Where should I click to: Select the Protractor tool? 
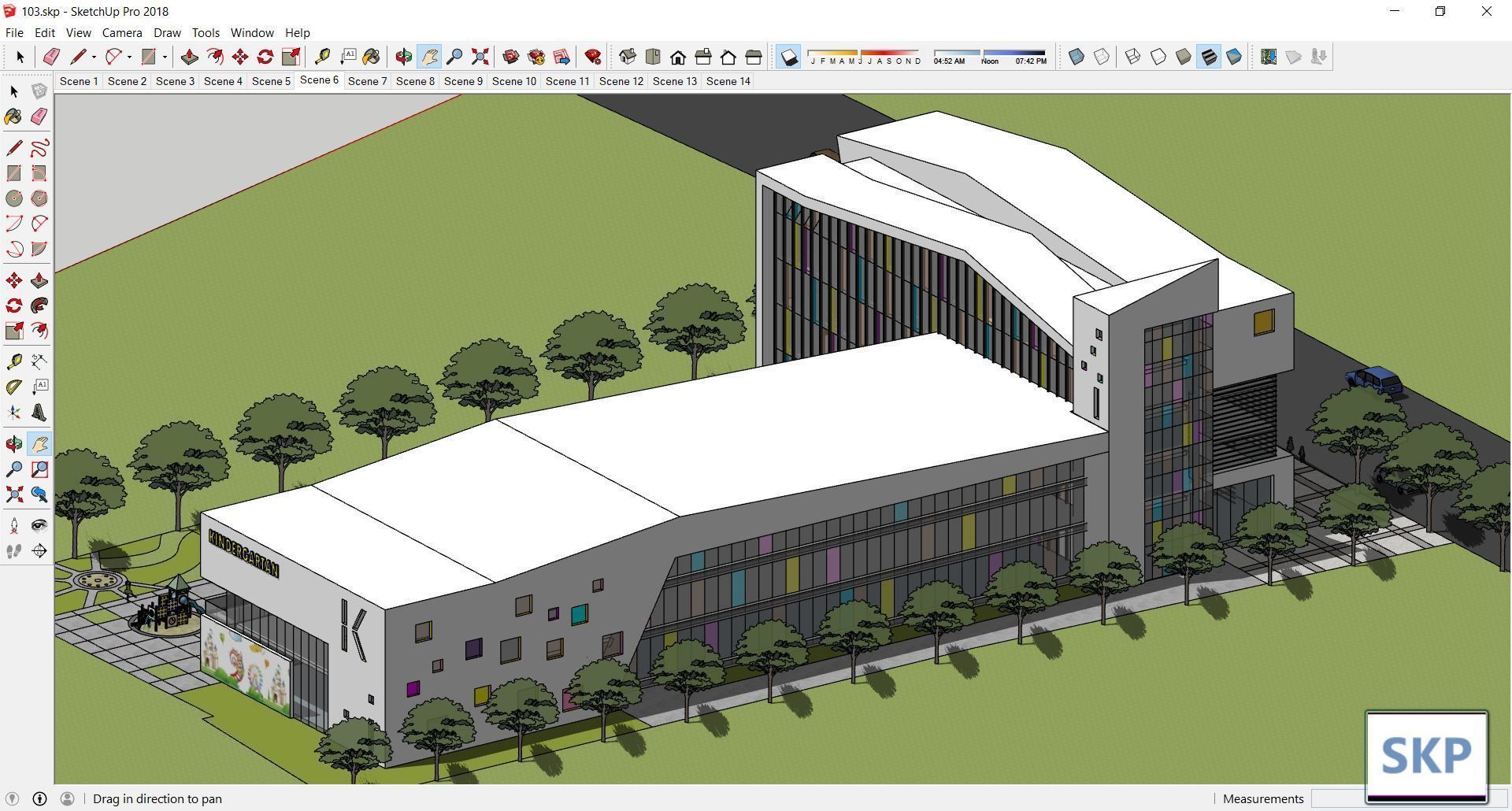(14, 387)
